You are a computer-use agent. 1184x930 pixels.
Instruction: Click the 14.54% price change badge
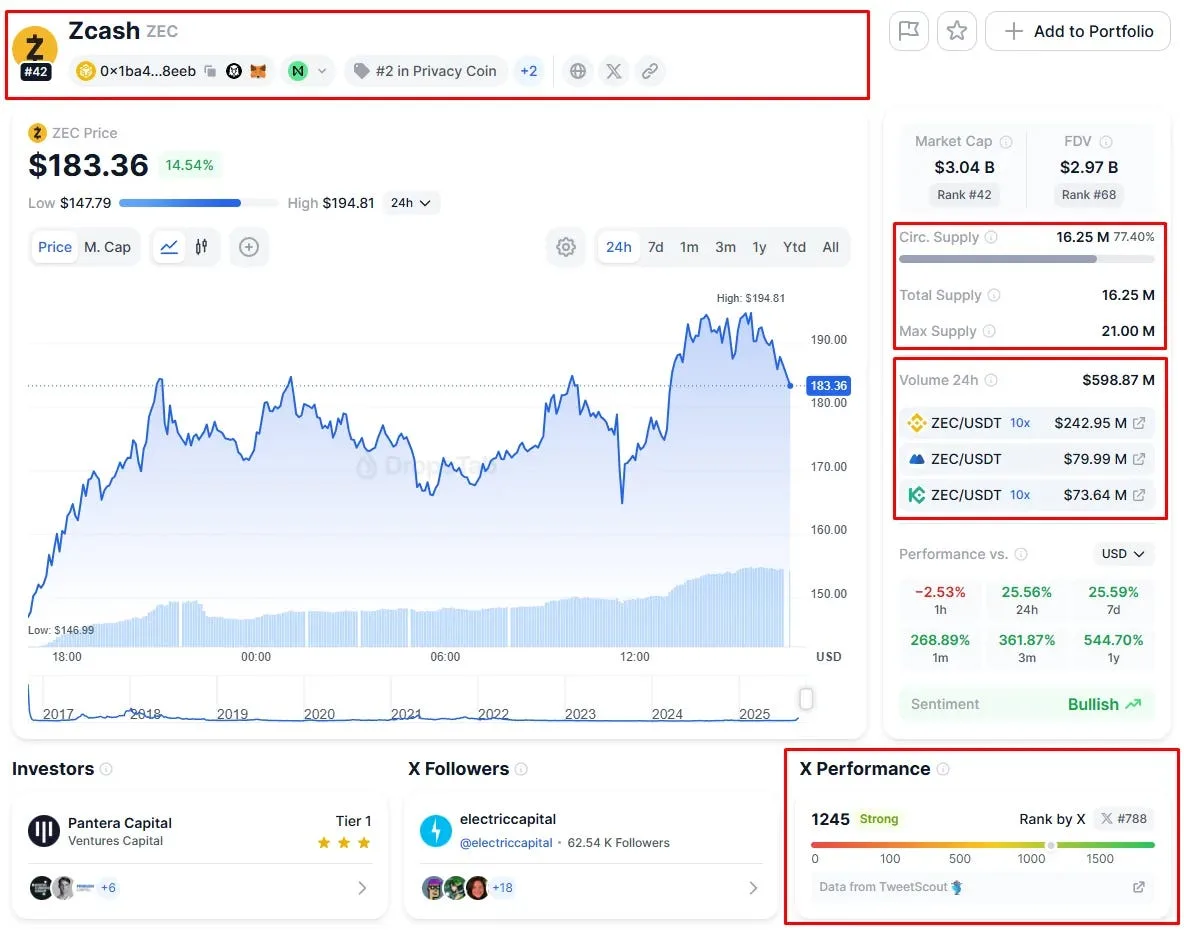pos(189,165)
